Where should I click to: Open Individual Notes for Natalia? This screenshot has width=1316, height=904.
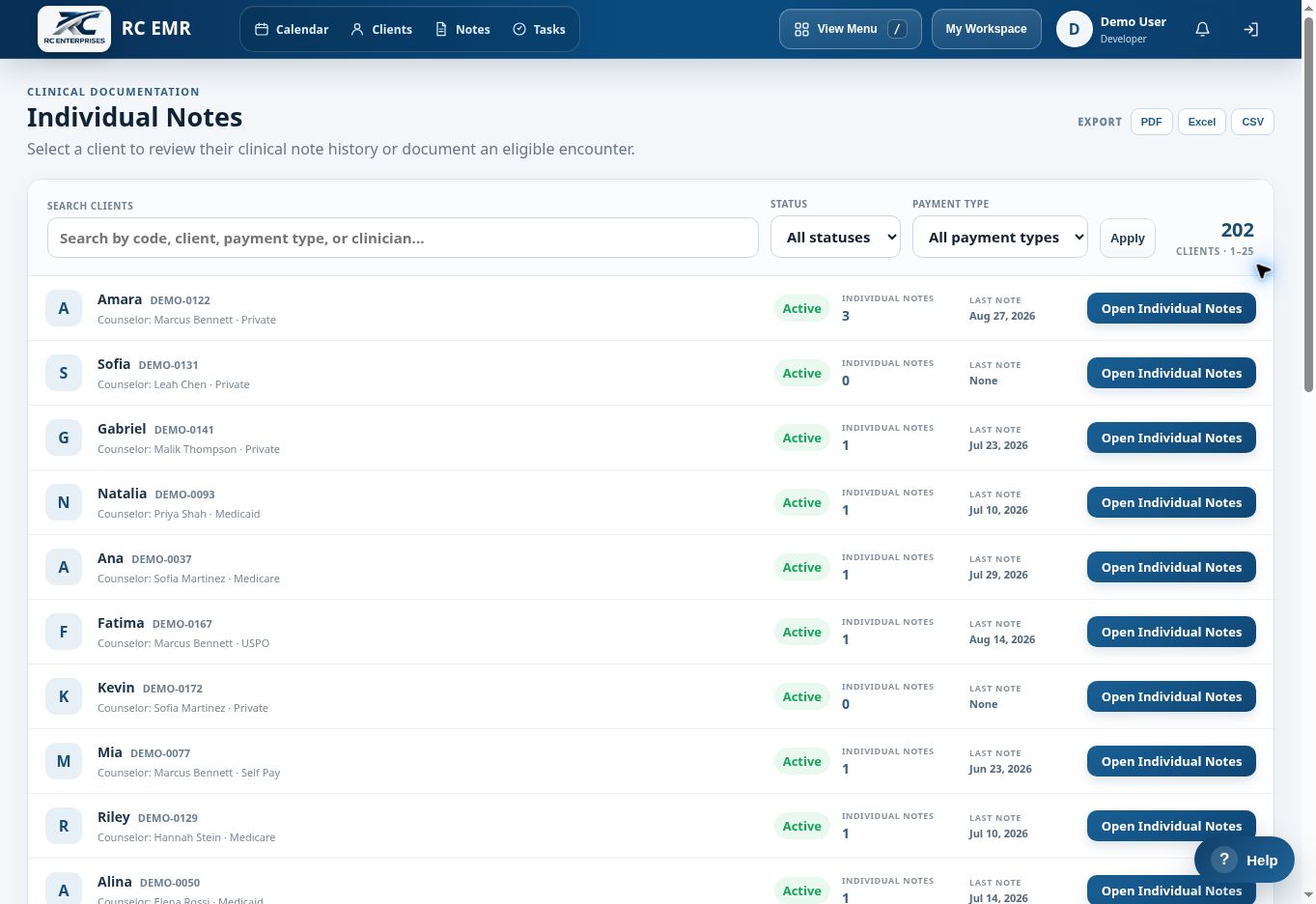pyautogui.click(x=1171, y=502)
